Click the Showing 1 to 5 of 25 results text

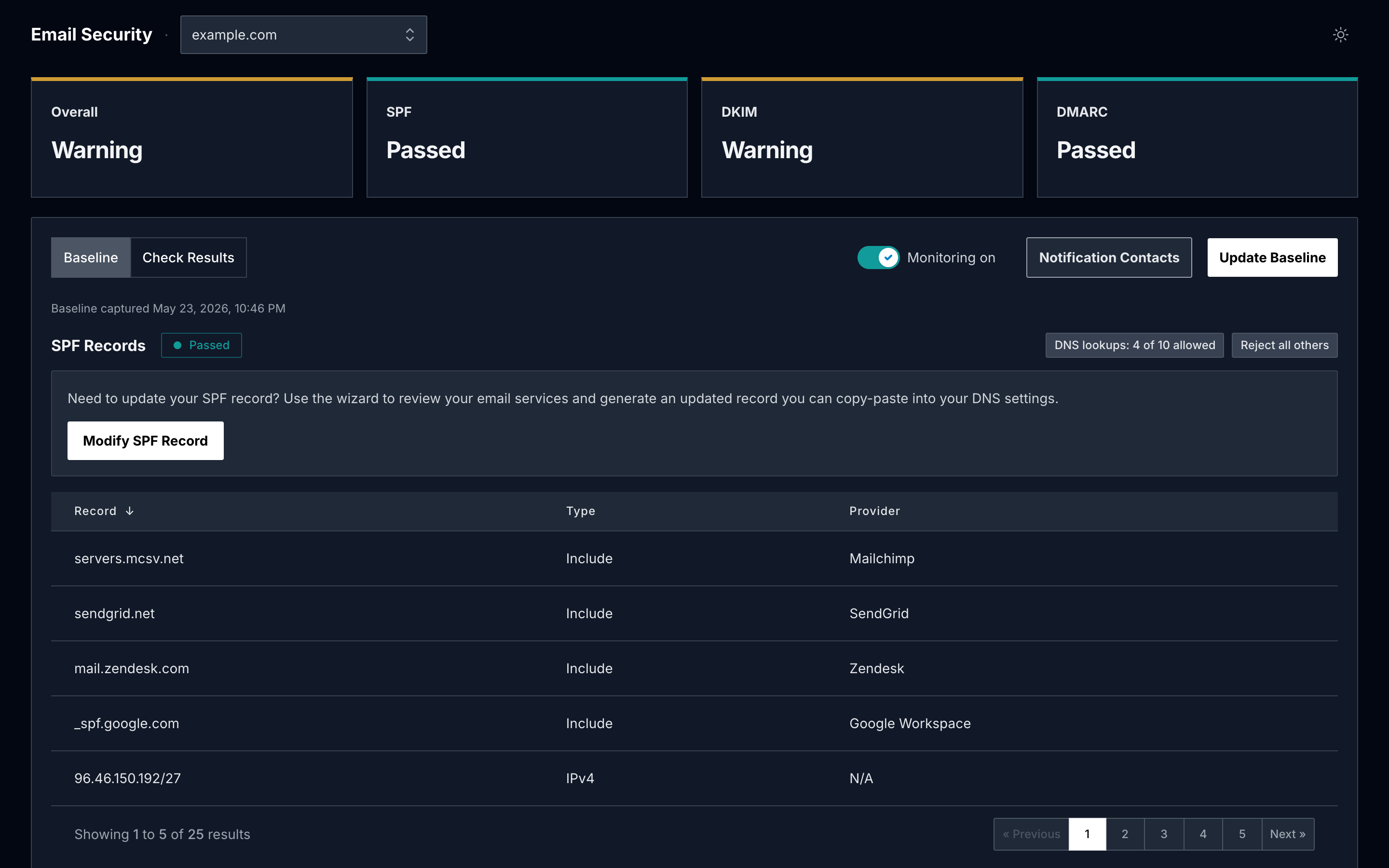(162, 834)
